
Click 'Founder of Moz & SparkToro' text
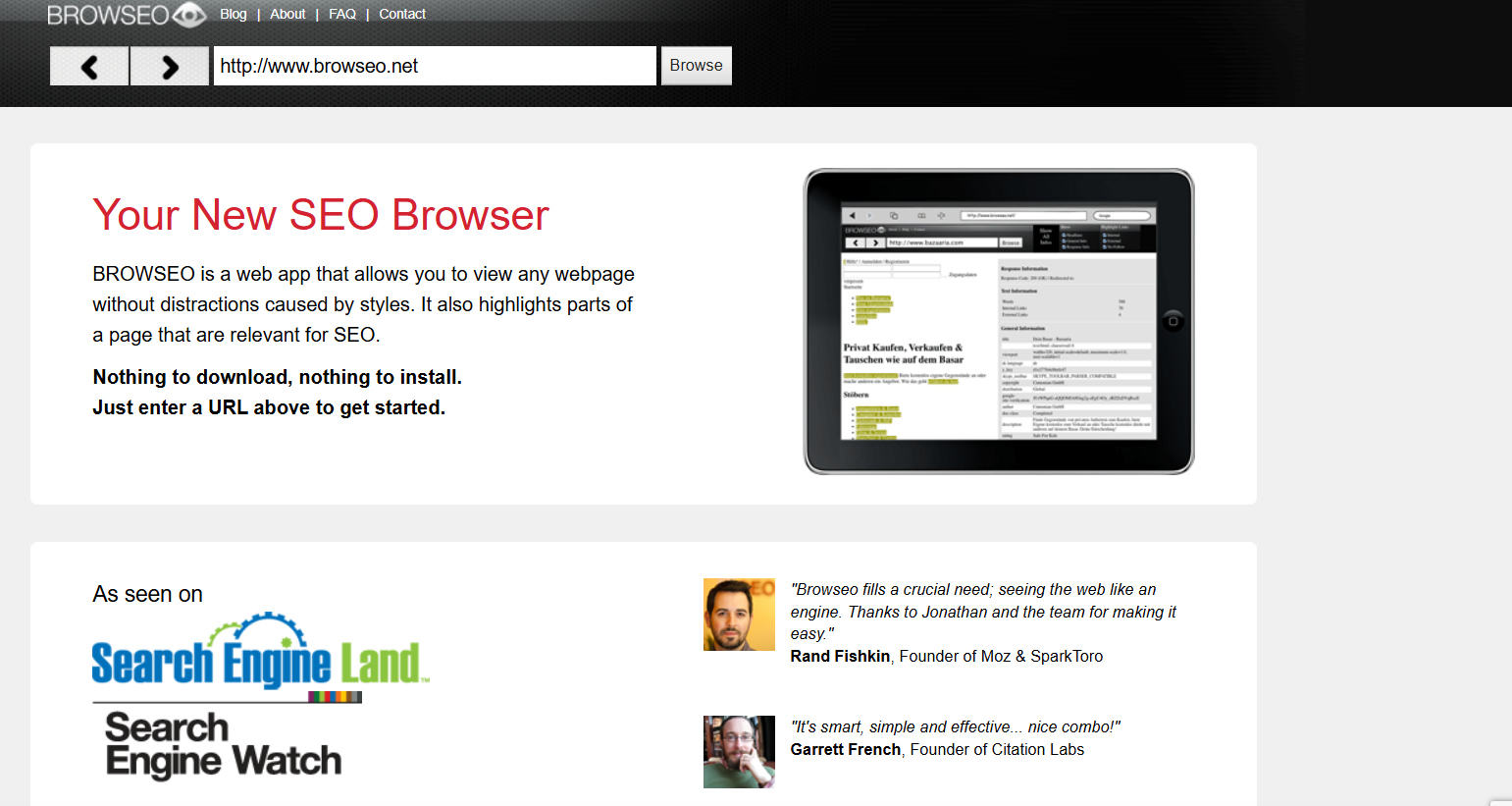click(x=1001, y=656)
